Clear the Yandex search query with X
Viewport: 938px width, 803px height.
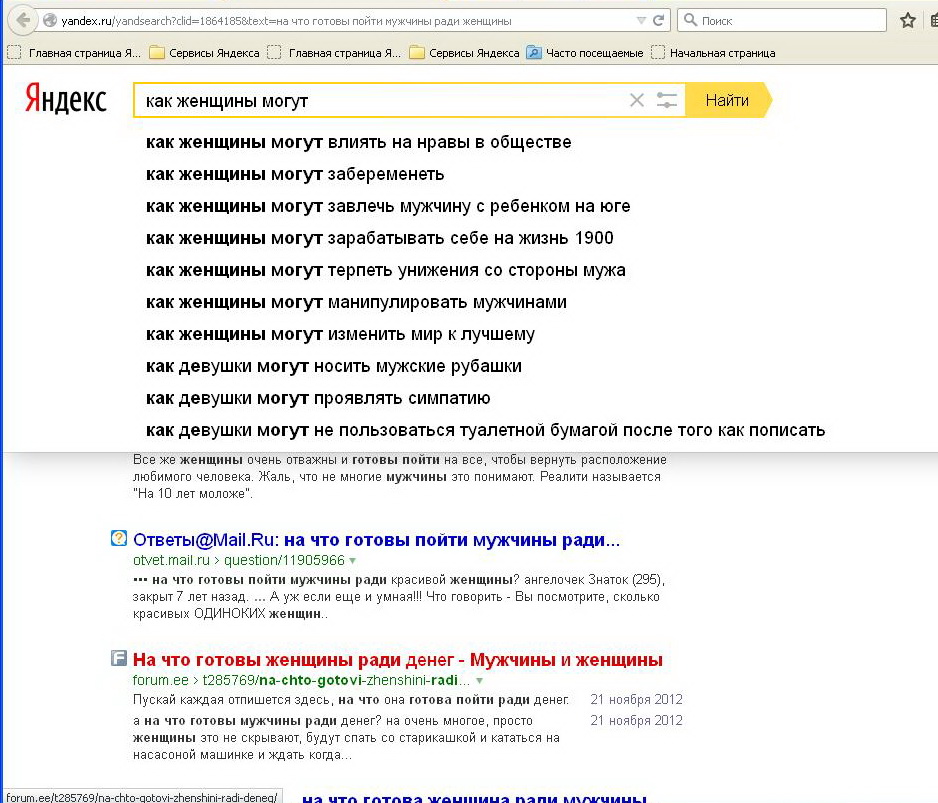coord(637,100)
